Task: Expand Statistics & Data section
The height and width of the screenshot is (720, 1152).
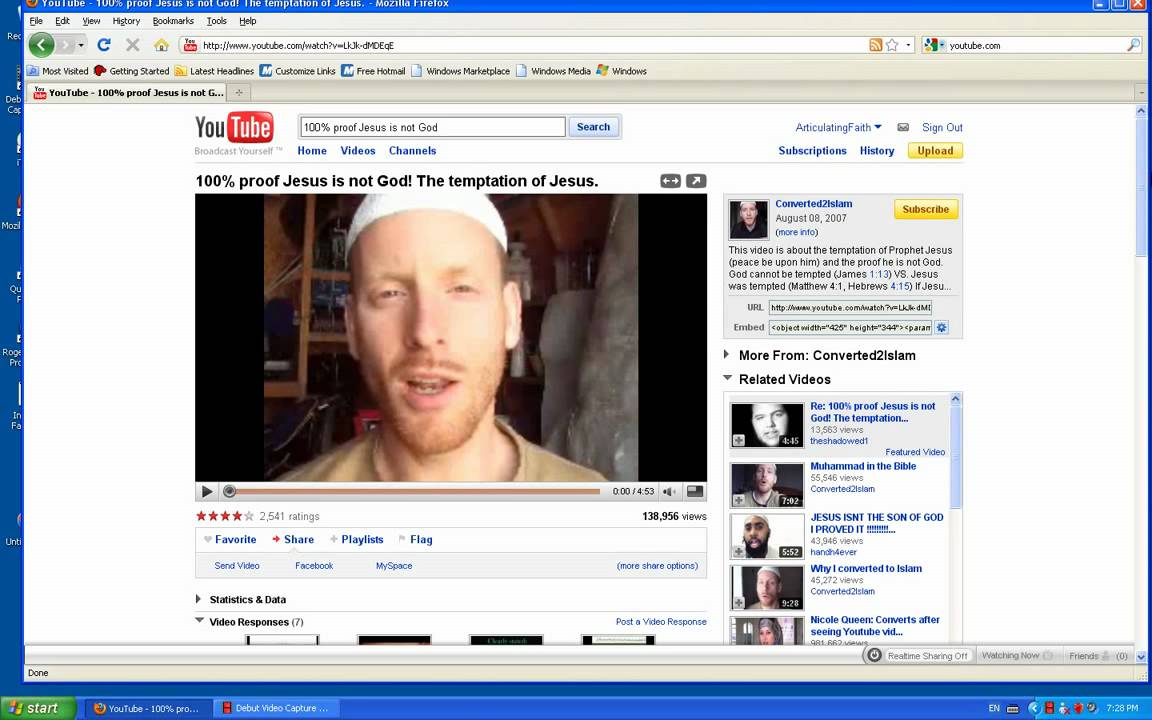Action: [x=198, y=599]
